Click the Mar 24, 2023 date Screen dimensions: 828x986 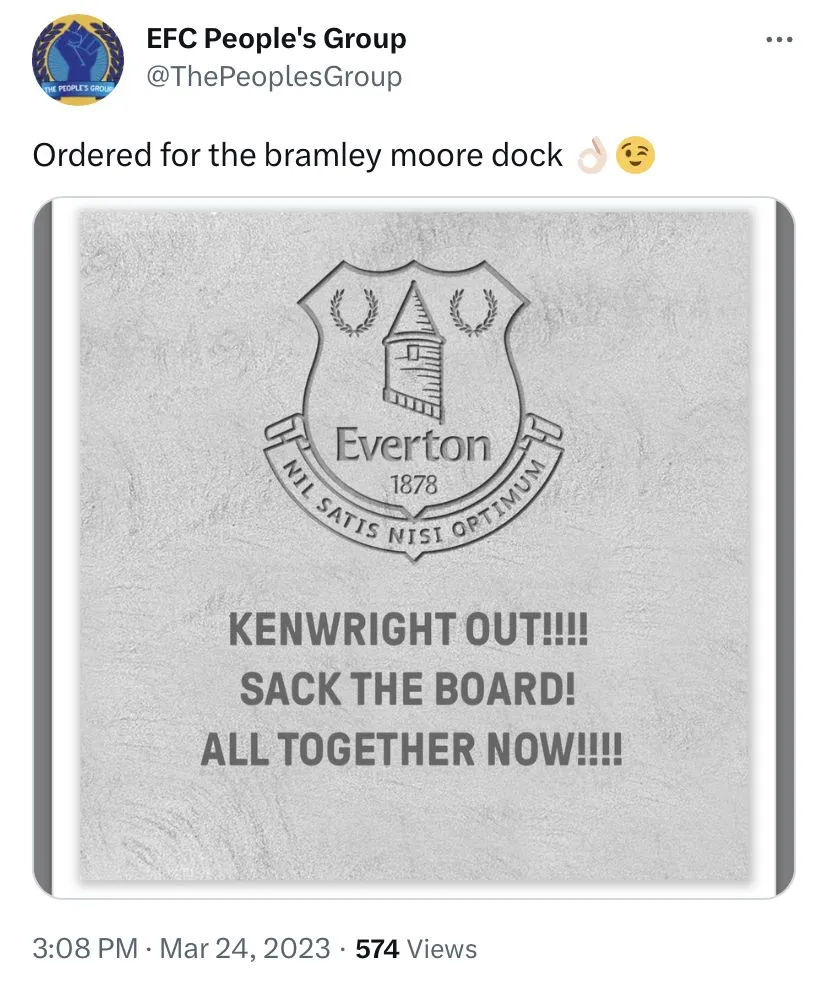(245, 948)
